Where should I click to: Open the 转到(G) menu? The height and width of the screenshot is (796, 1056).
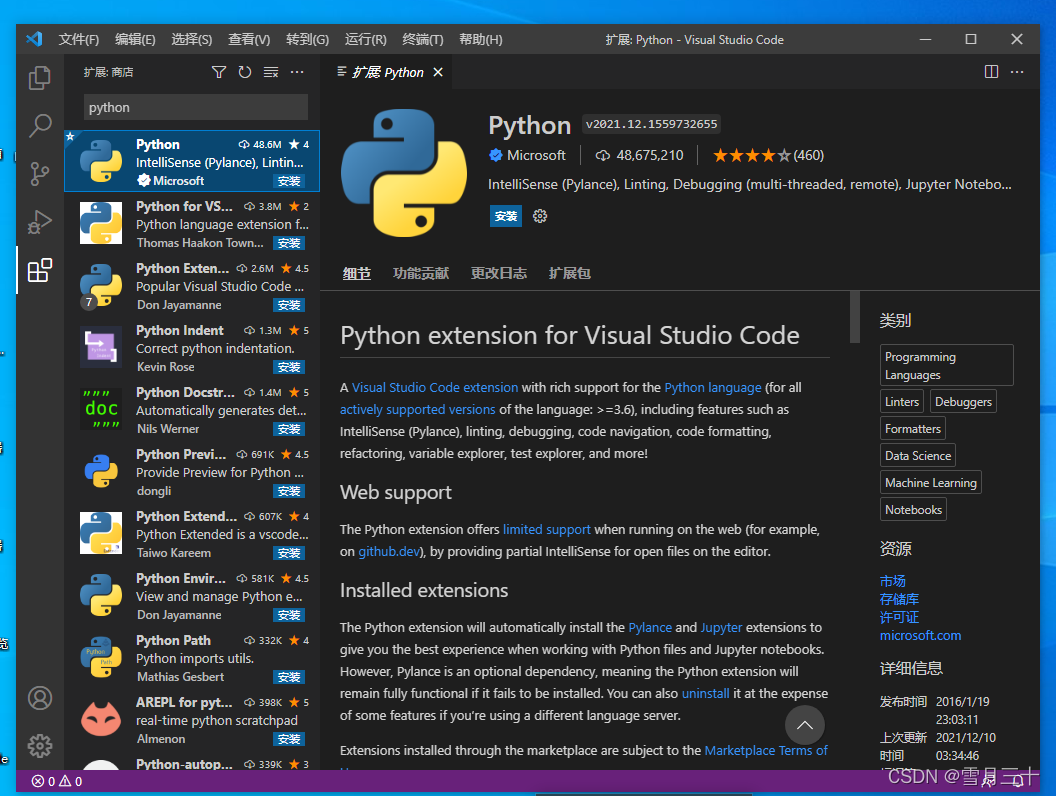(x=307, y=39)
